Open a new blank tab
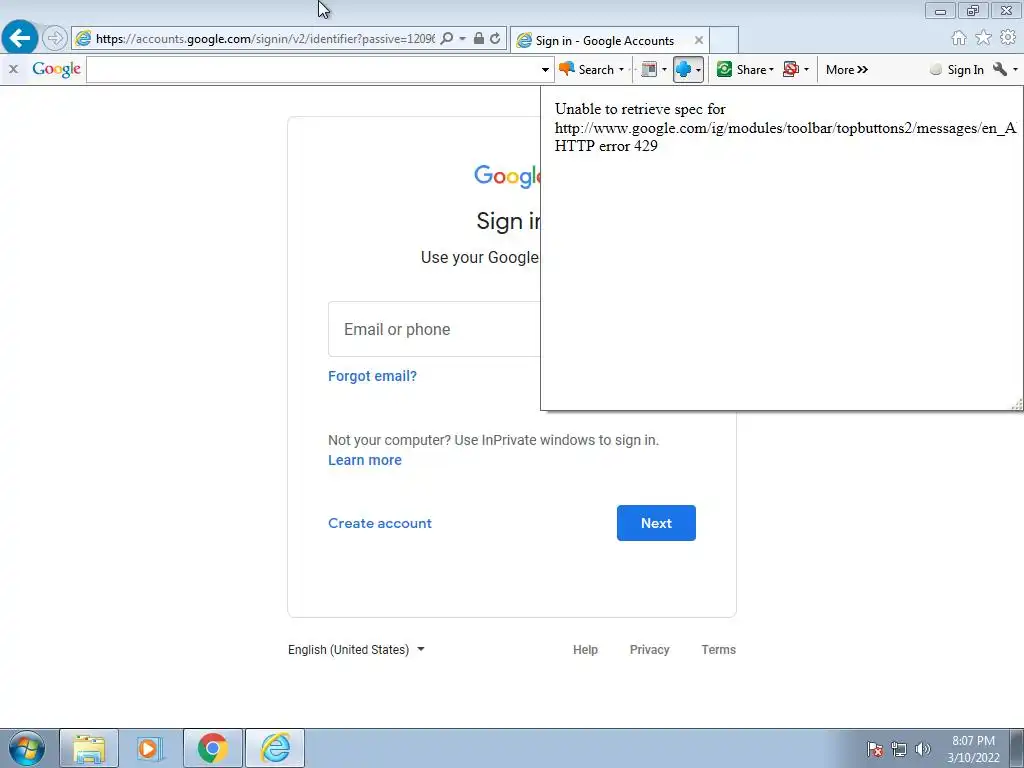This screenshot has width=1024, height=768. click(x=724, y=40)
